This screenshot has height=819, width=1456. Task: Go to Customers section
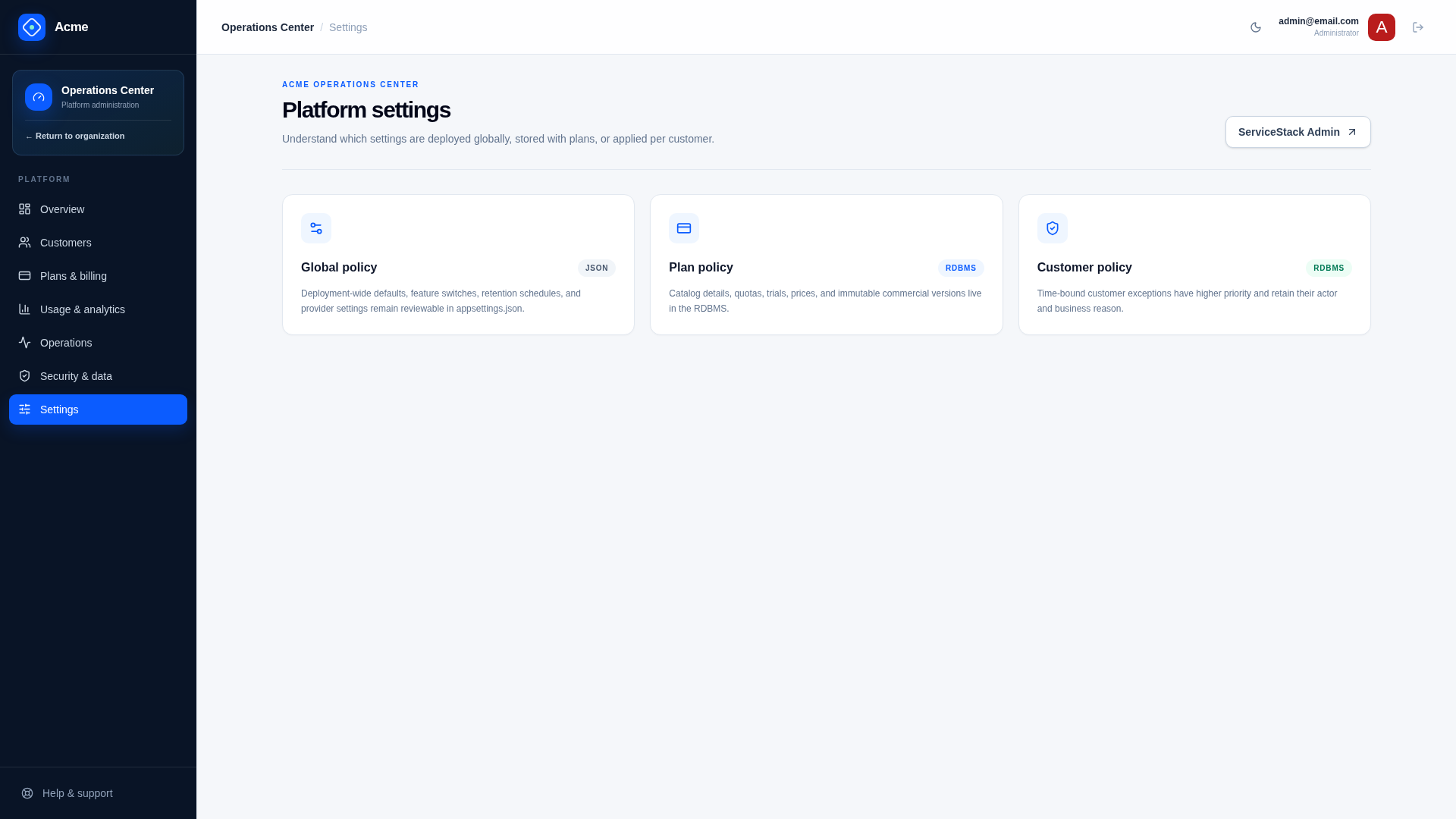98,243
